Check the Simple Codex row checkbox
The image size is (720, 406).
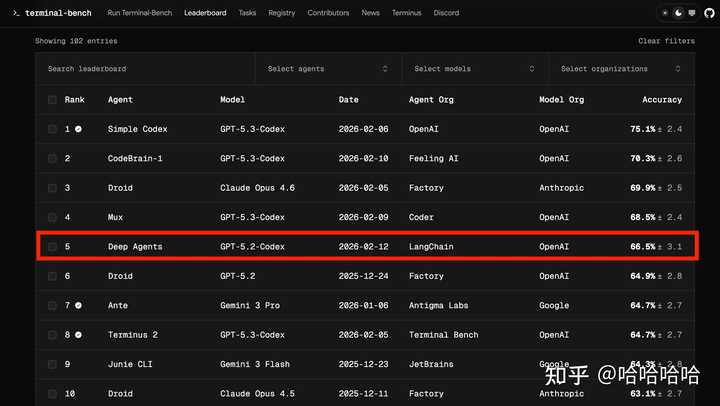coord(52,129)
